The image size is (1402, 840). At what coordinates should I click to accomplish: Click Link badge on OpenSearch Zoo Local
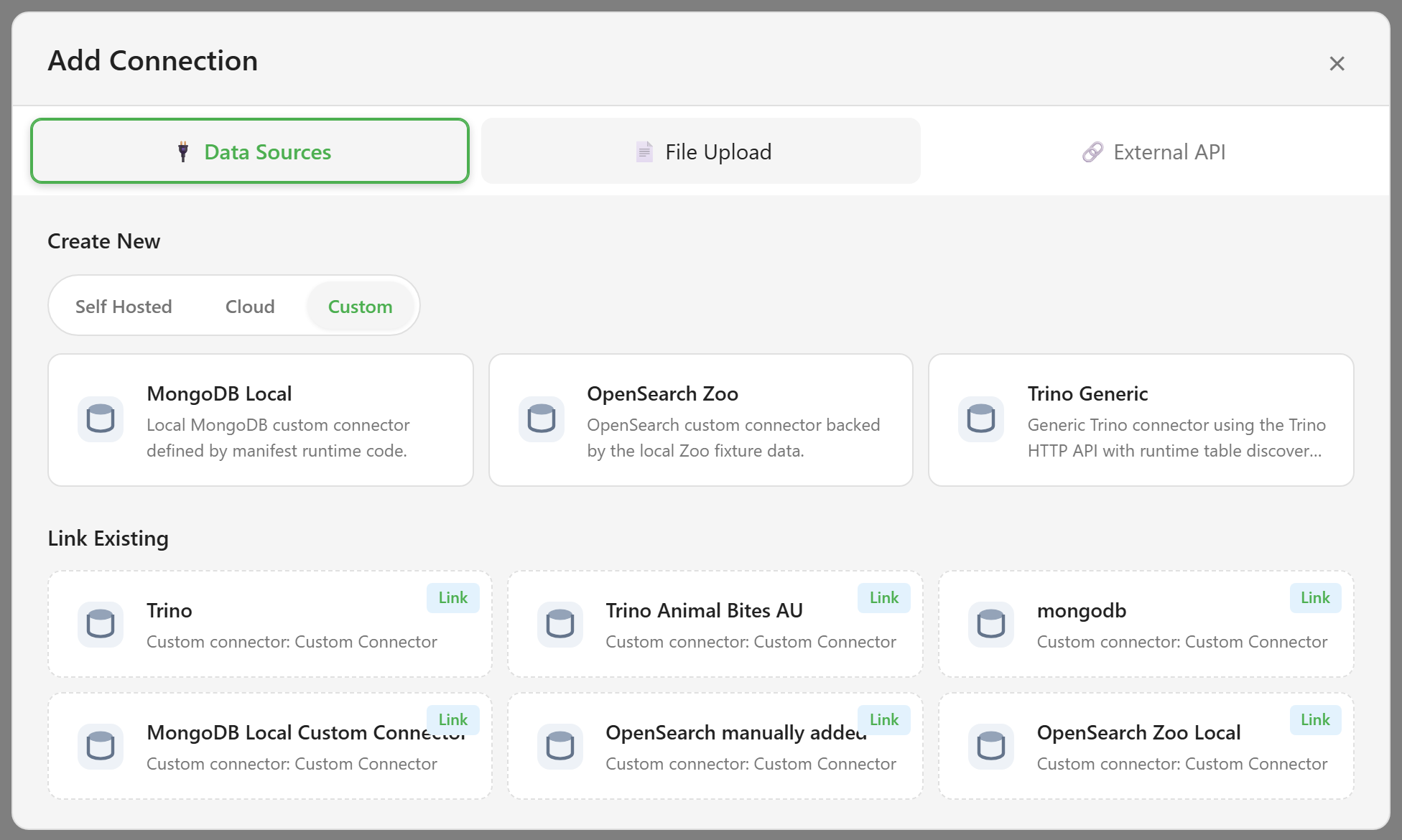click(1315, 719)
